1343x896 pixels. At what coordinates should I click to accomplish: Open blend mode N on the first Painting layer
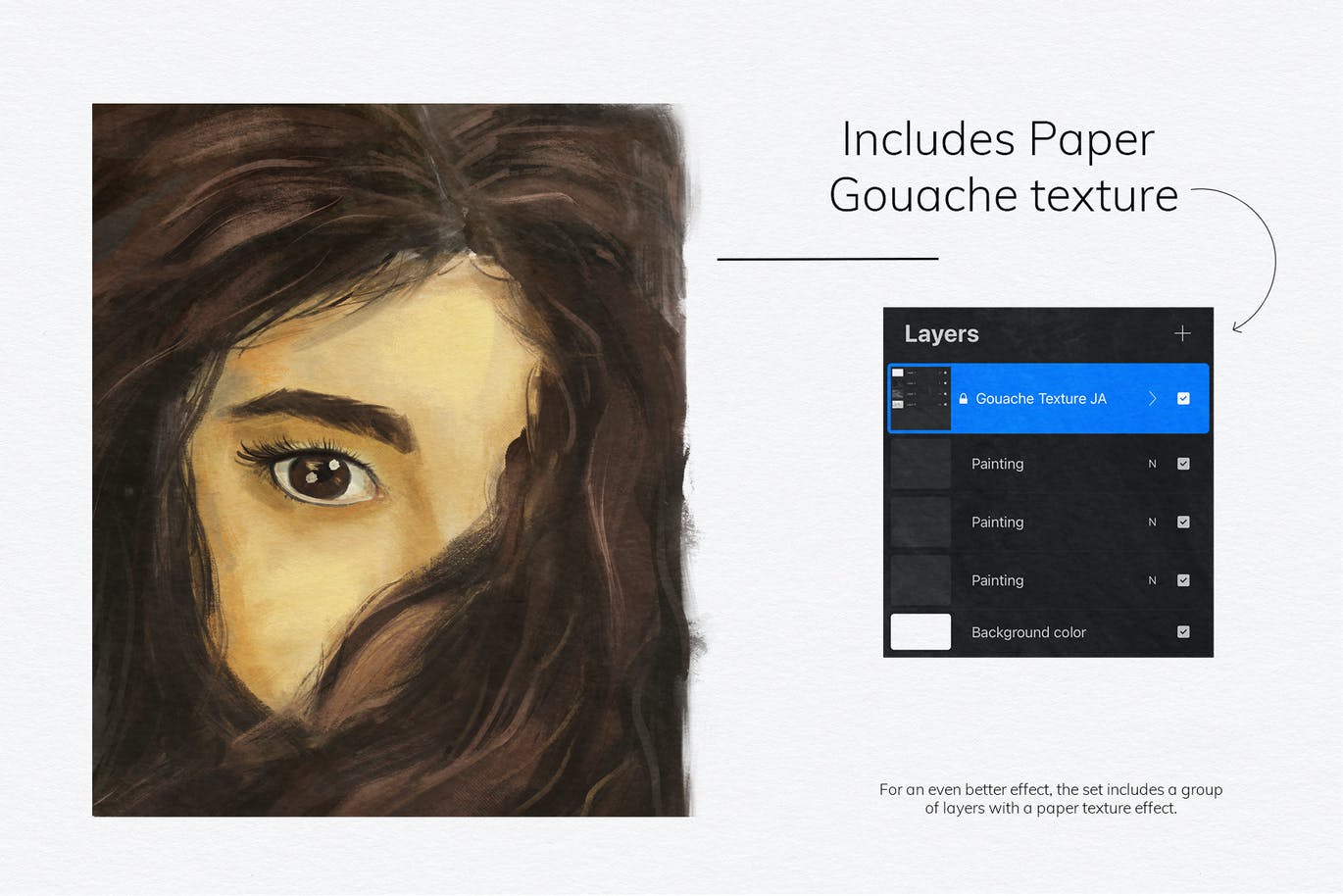point(1152,463)
